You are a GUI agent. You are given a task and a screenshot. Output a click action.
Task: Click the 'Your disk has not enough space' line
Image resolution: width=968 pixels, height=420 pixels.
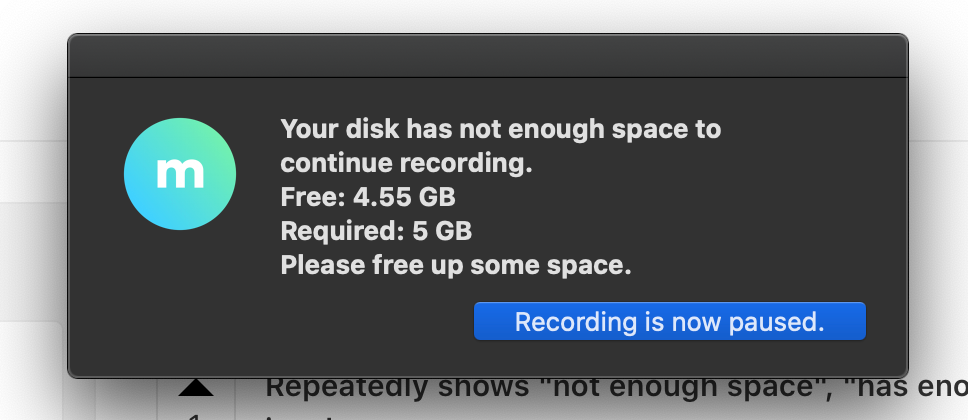[x=501, y=129]
